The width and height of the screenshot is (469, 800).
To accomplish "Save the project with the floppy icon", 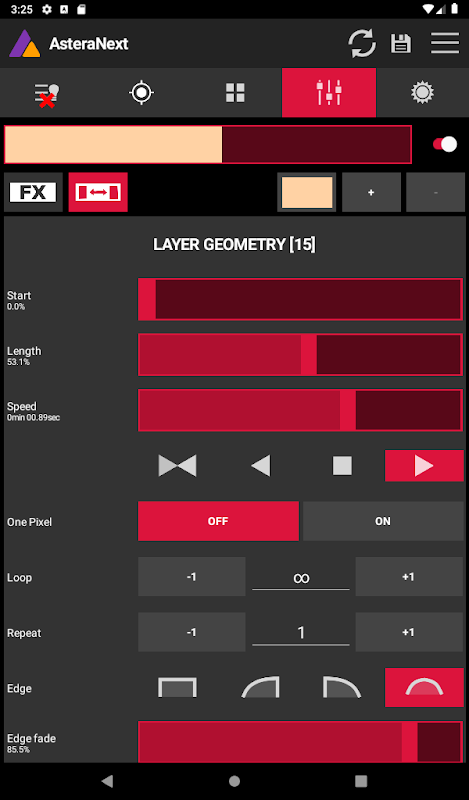I will coord(401,43).
